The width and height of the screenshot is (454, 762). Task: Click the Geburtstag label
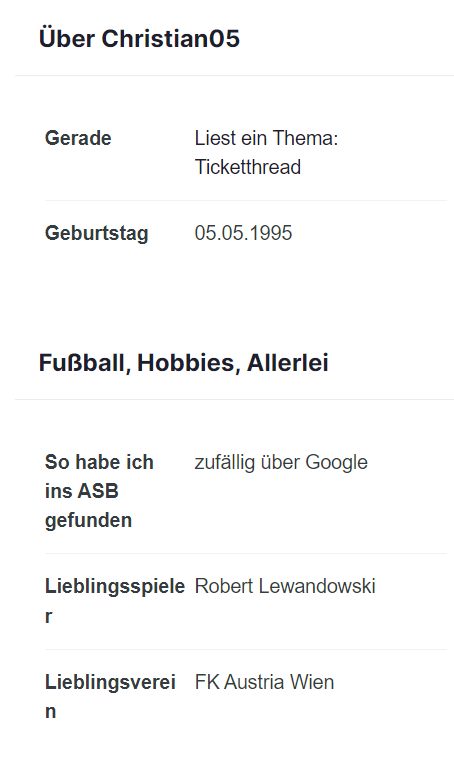click(96, 233)
